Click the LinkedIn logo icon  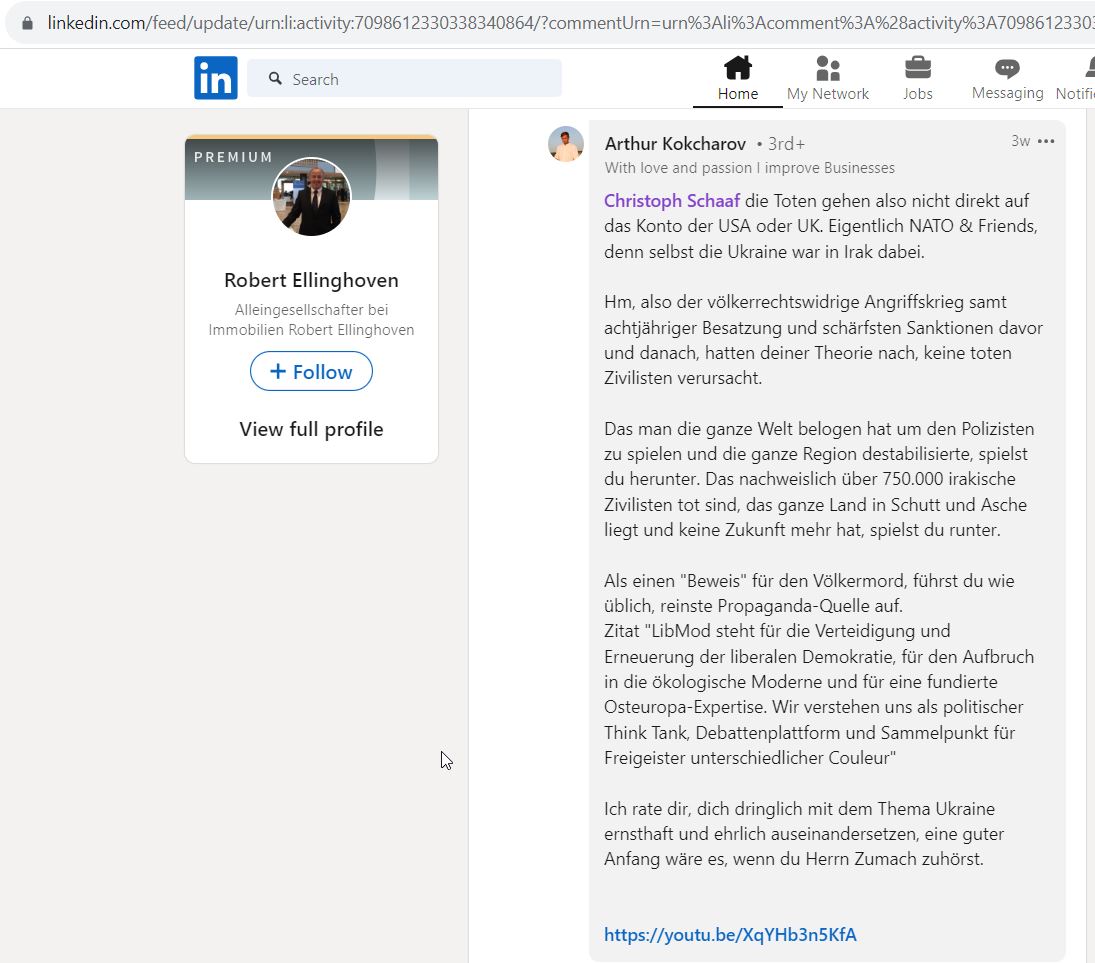(215, 78)
